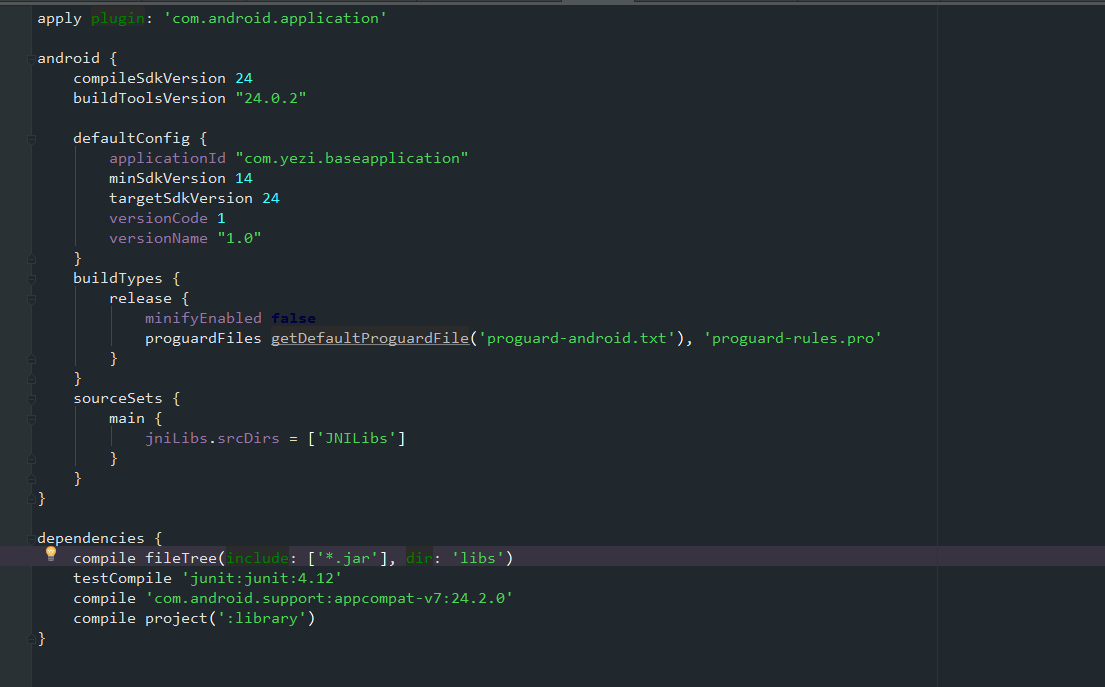Click the compileSdkVersion value 24

click(244, 78)
